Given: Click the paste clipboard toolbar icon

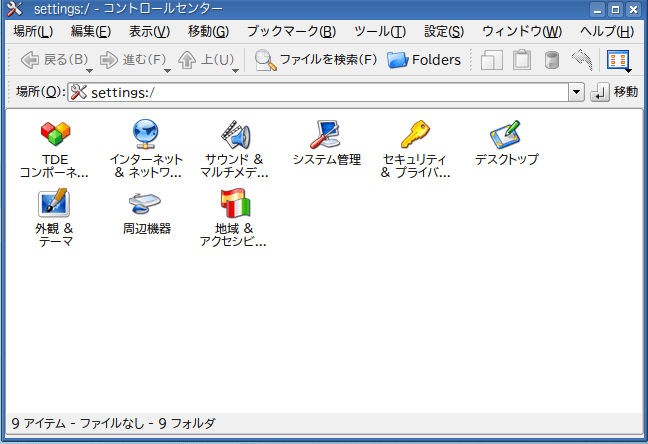Looking at the screenshot, I should point(522,60).
